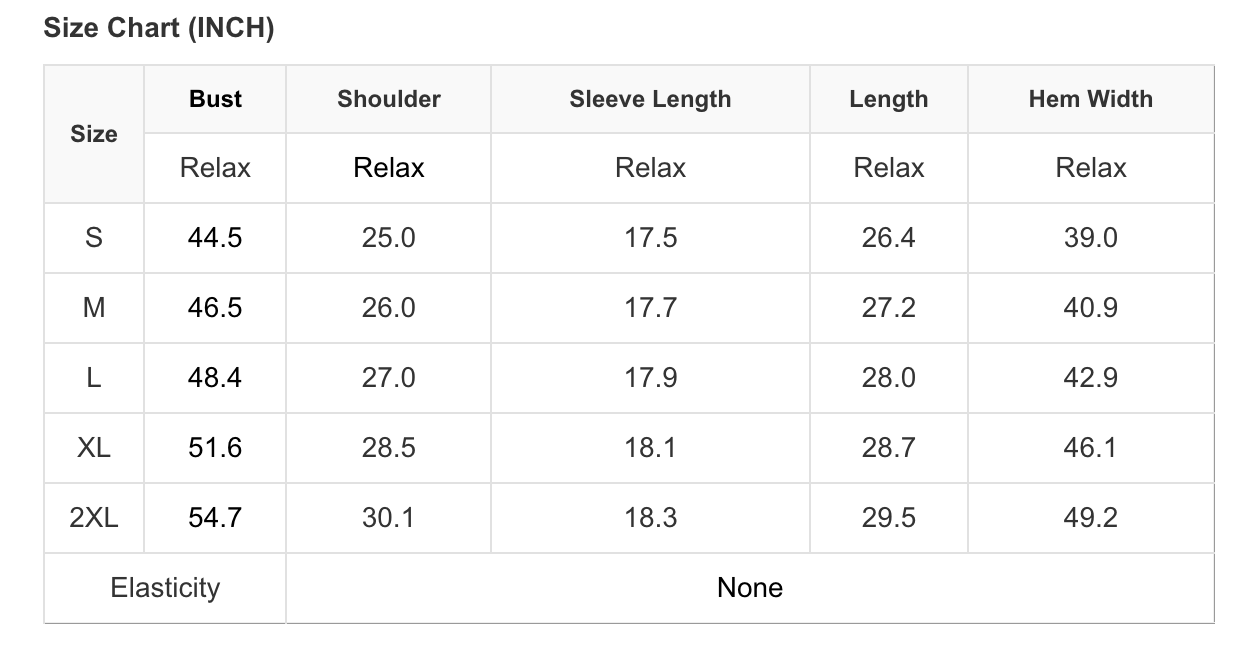Select the Shoulder column header
The width and height of the screenshot is (1246, 662).
[388, 99]
